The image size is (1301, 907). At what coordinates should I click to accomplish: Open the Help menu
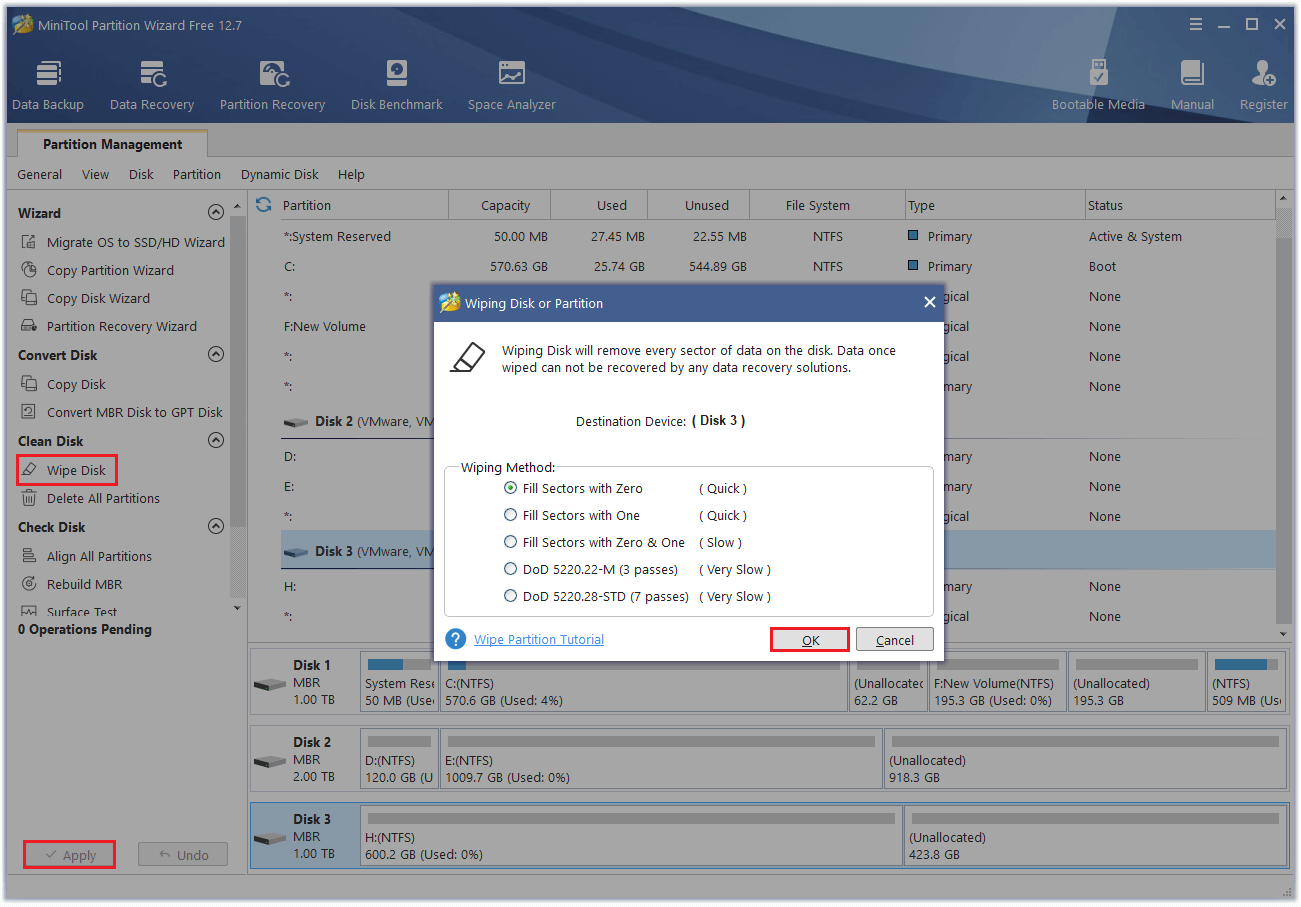(351, 174)
